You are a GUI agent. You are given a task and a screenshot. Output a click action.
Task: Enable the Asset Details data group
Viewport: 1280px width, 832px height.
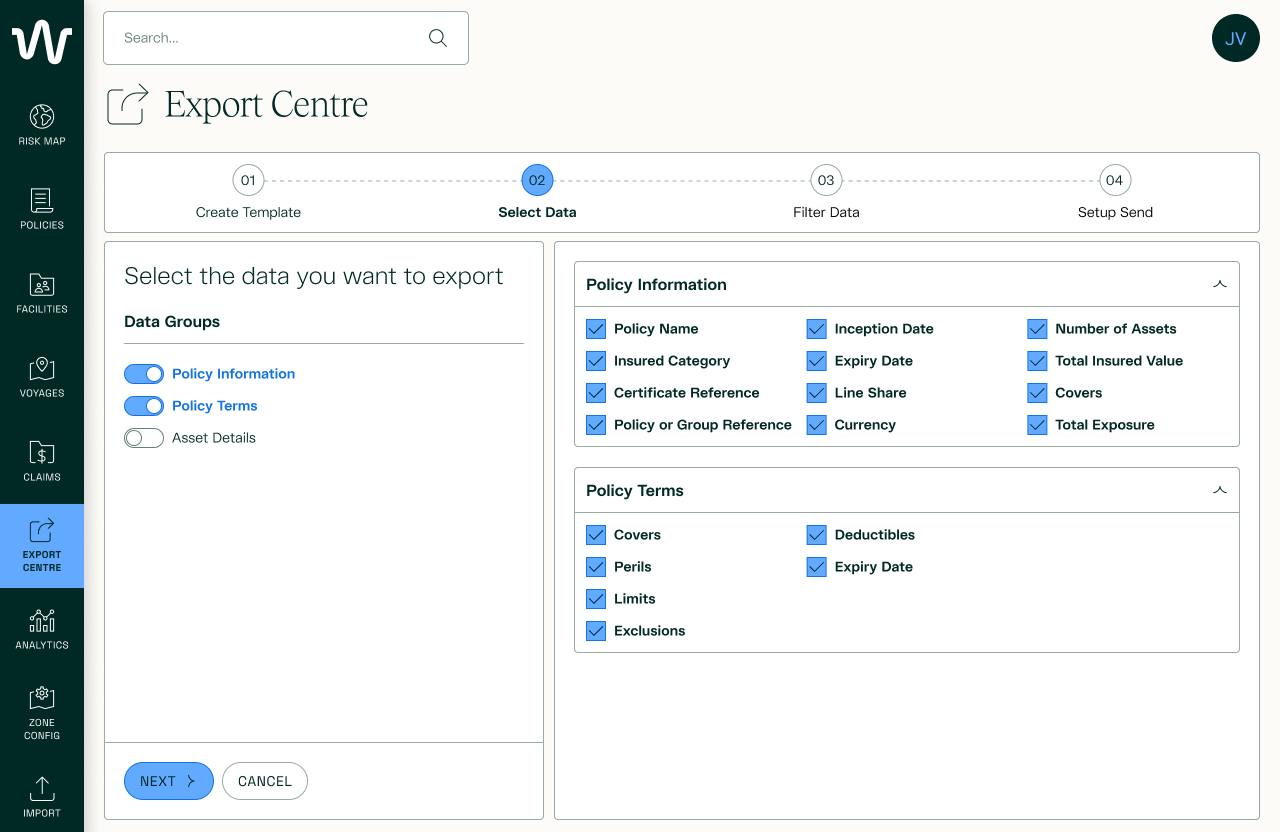pos(144,438)
